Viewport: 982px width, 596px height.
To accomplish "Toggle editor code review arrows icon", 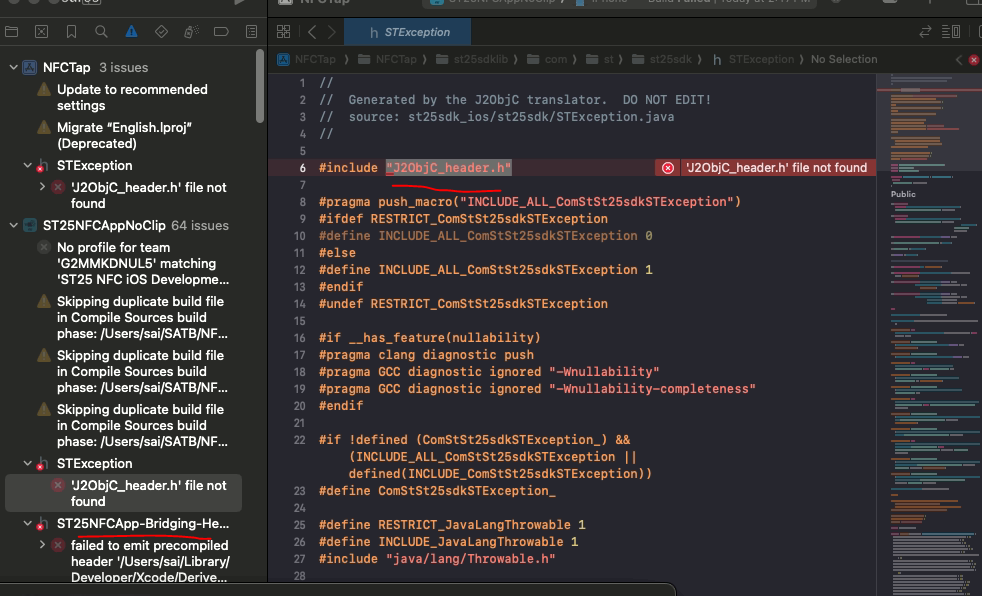I will click(925, 32).
